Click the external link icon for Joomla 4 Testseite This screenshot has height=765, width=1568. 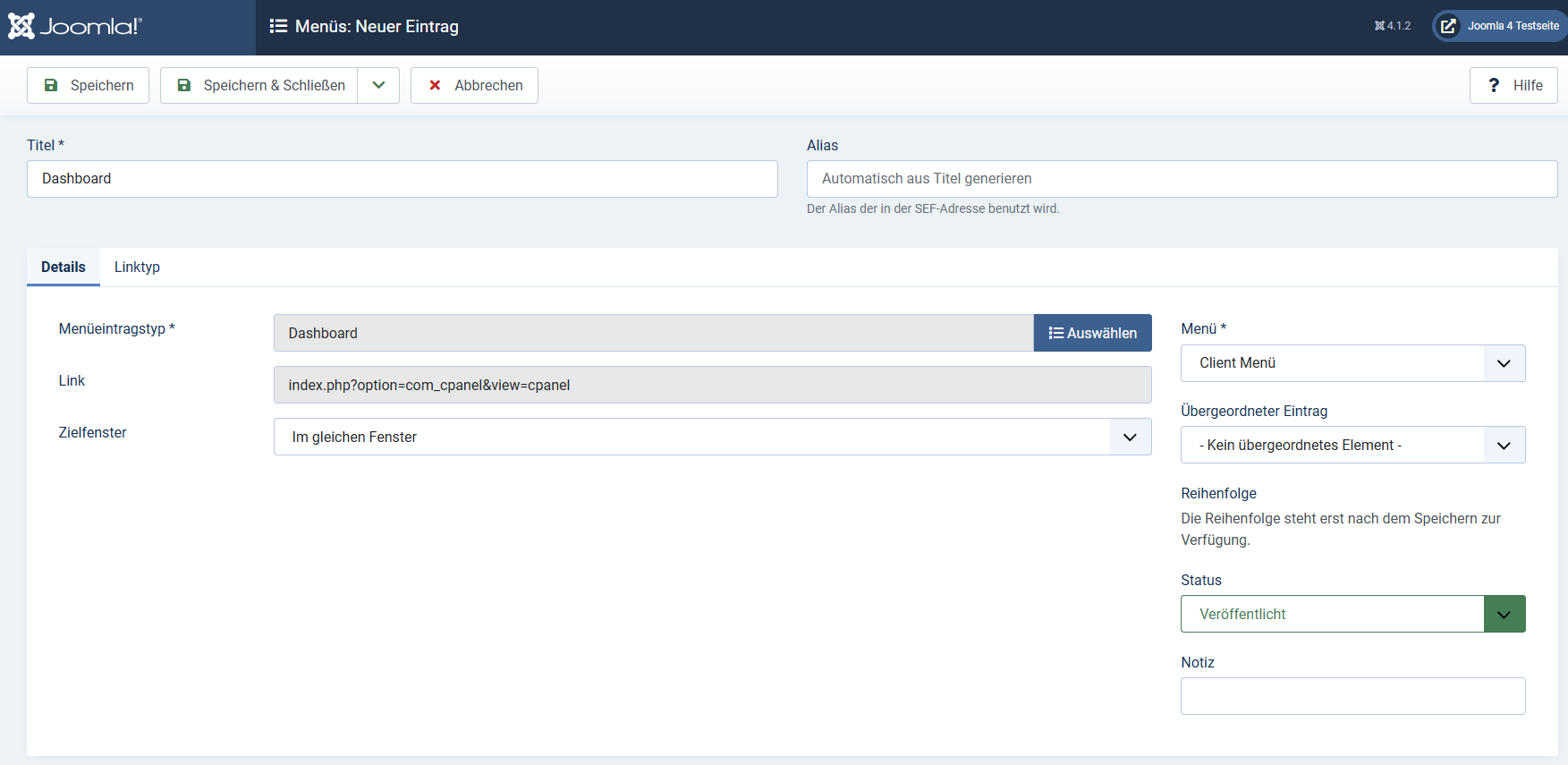pyautogui.click(x=1448, y=26)
